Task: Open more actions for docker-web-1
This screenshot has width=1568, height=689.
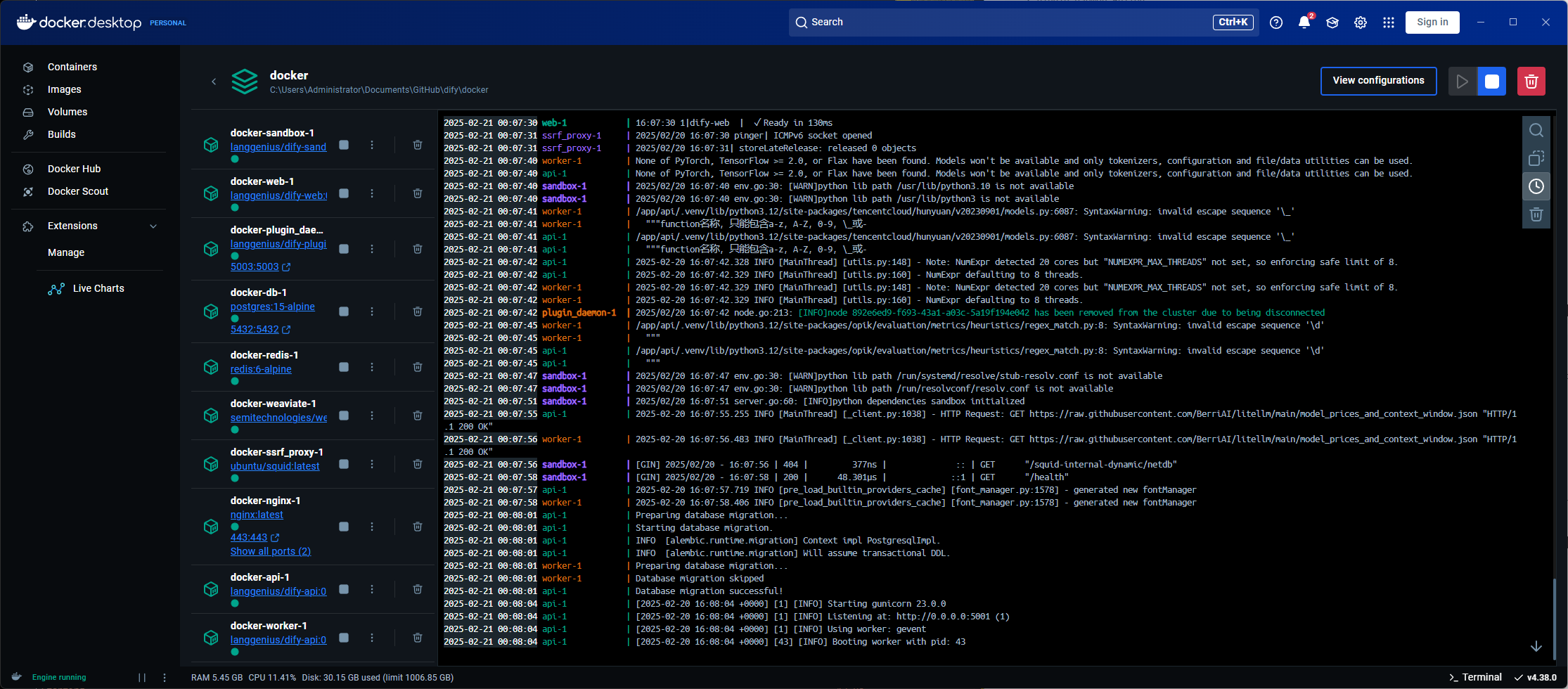Action: [x=372, y=193]
